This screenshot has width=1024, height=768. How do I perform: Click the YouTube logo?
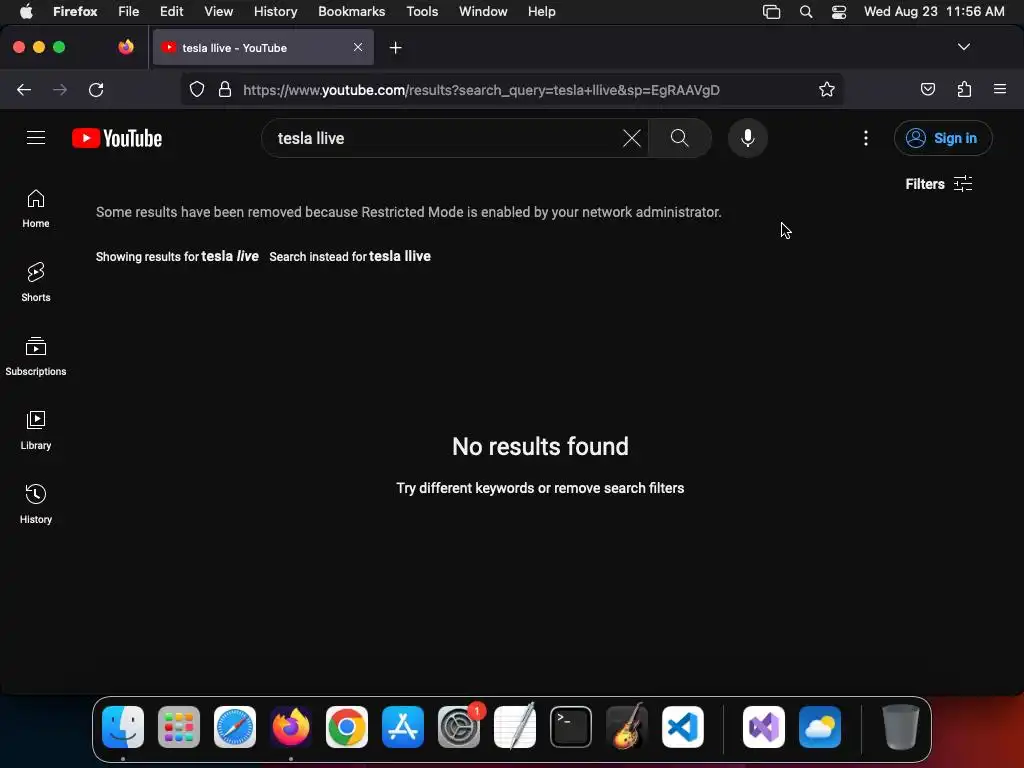[x=117, y=138]
